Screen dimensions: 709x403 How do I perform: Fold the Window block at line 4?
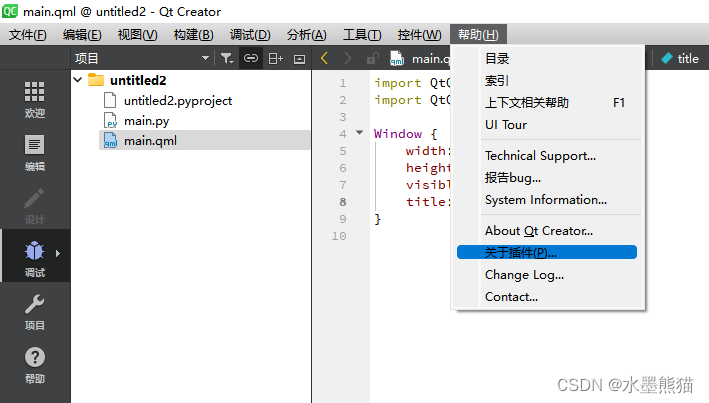pos(359,133)
